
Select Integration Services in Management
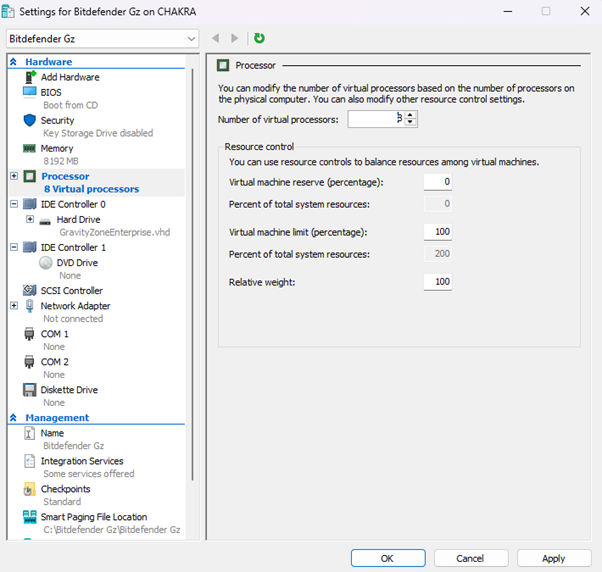click(81, 461)
